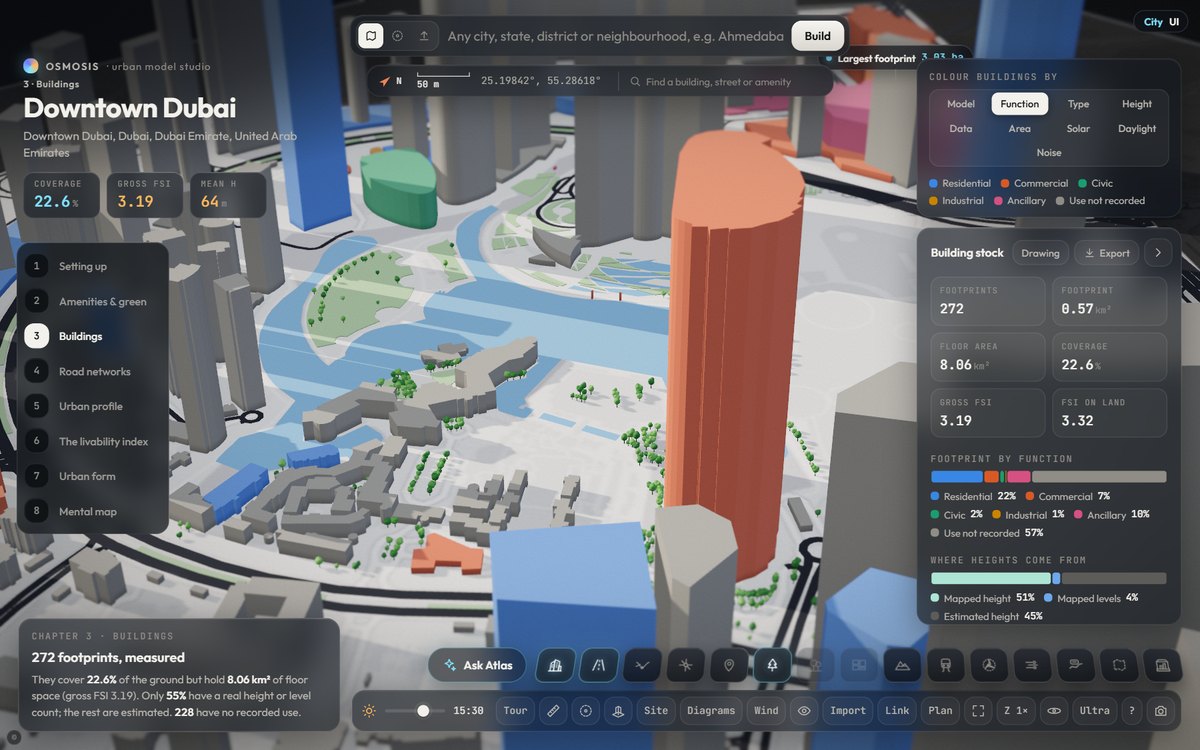Open the Z 1× vertical scale selector
Image resolution: width=1200 pixels, height=750 pixels.
pos(1015,711)
